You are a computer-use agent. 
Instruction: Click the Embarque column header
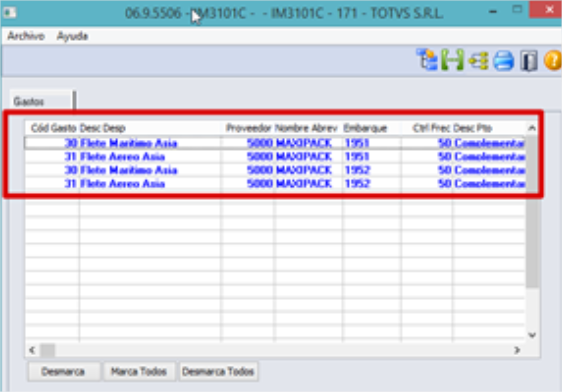[x=372, y=128]
